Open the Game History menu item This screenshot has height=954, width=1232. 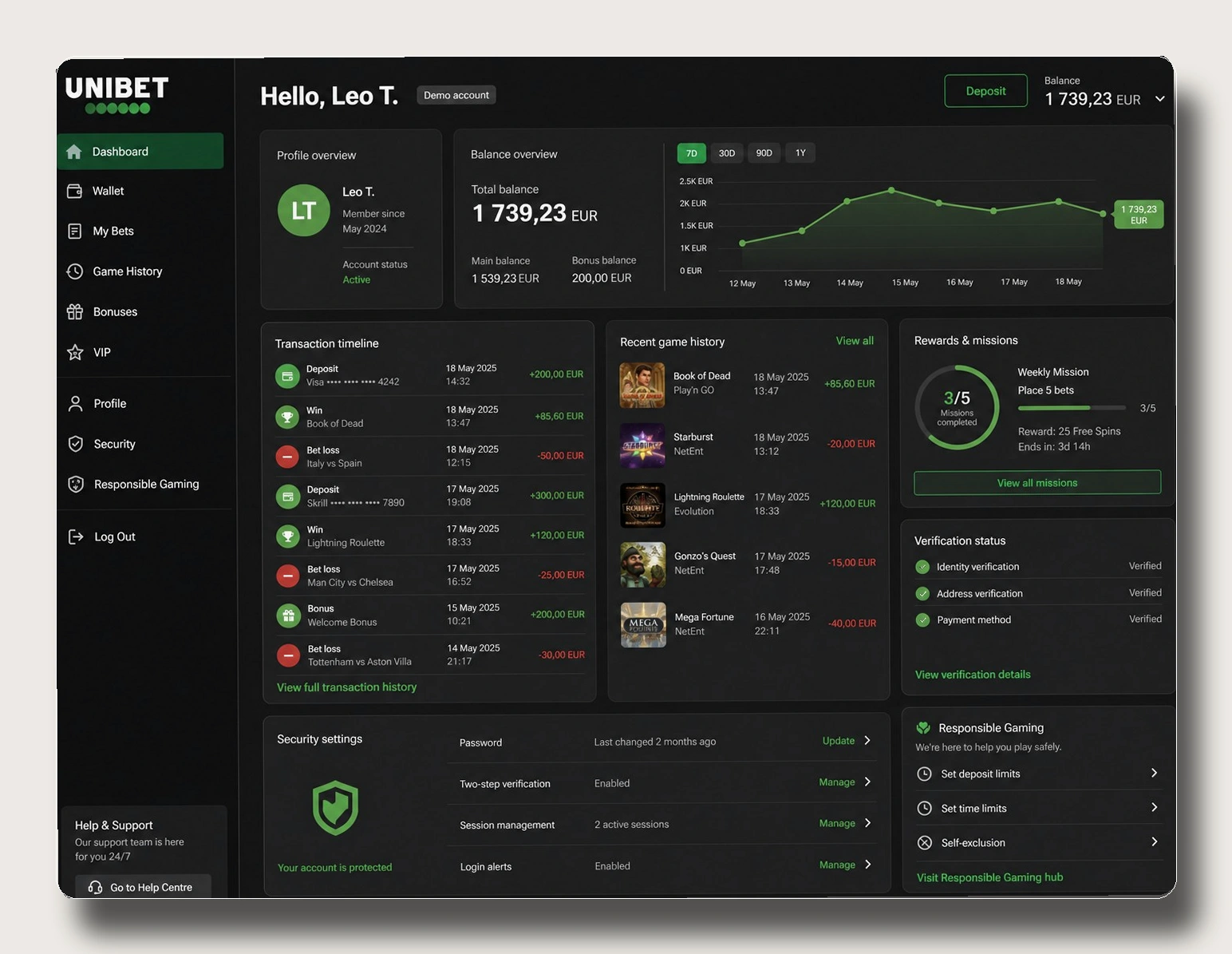(x=140, y=271)
